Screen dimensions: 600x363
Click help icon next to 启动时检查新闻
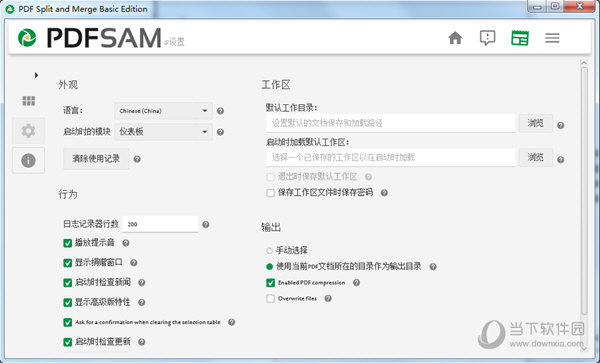tap(142, 283)
